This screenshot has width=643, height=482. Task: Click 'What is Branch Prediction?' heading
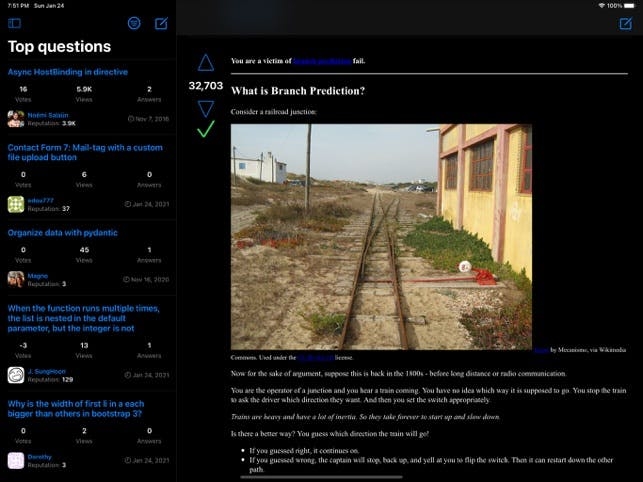tap(298, 91)
